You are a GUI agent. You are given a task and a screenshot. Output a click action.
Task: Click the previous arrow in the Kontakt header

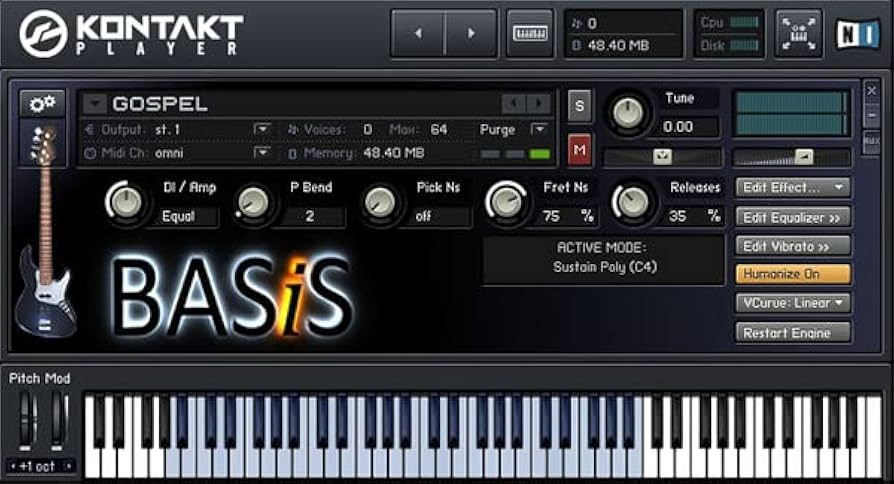pyautogui.click(x=417, y=34)
